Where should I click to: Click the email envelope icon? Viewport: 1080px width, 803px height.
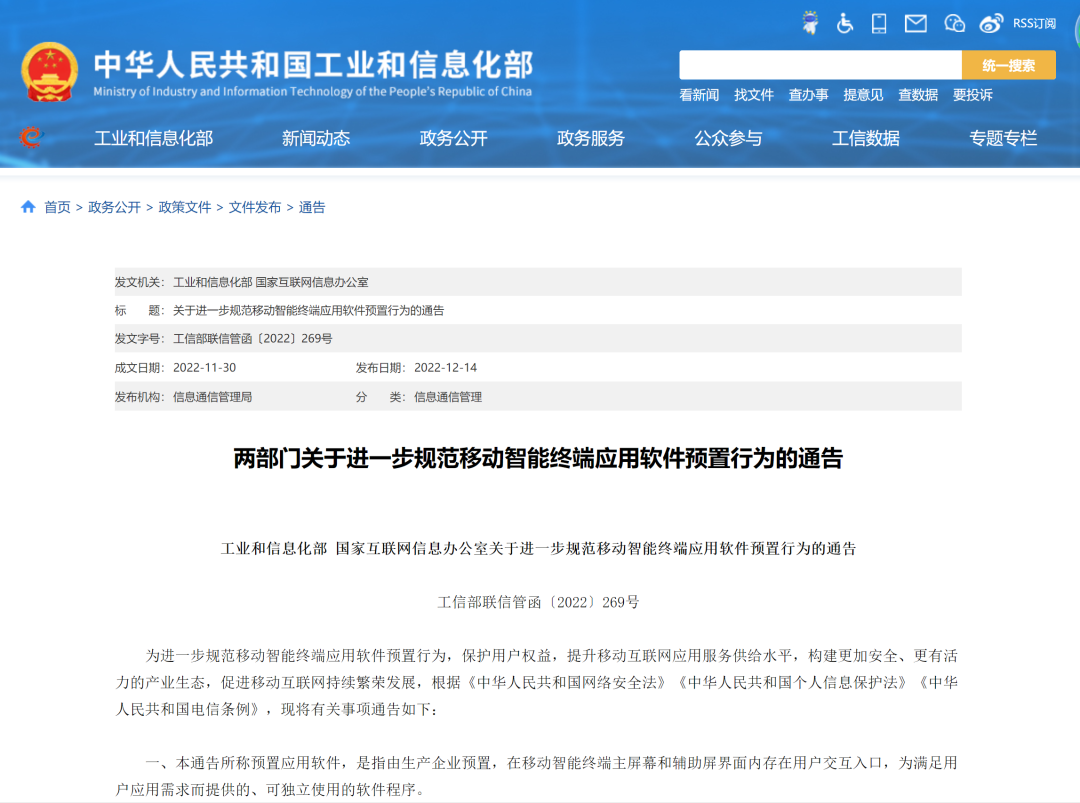[913, 22]
